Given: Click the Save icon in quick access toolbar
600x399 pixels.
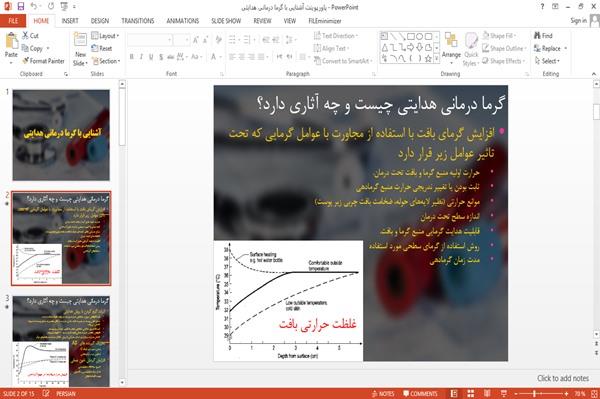Looking at the screenshot, I should pyautogui.click(x=20, y=7).
